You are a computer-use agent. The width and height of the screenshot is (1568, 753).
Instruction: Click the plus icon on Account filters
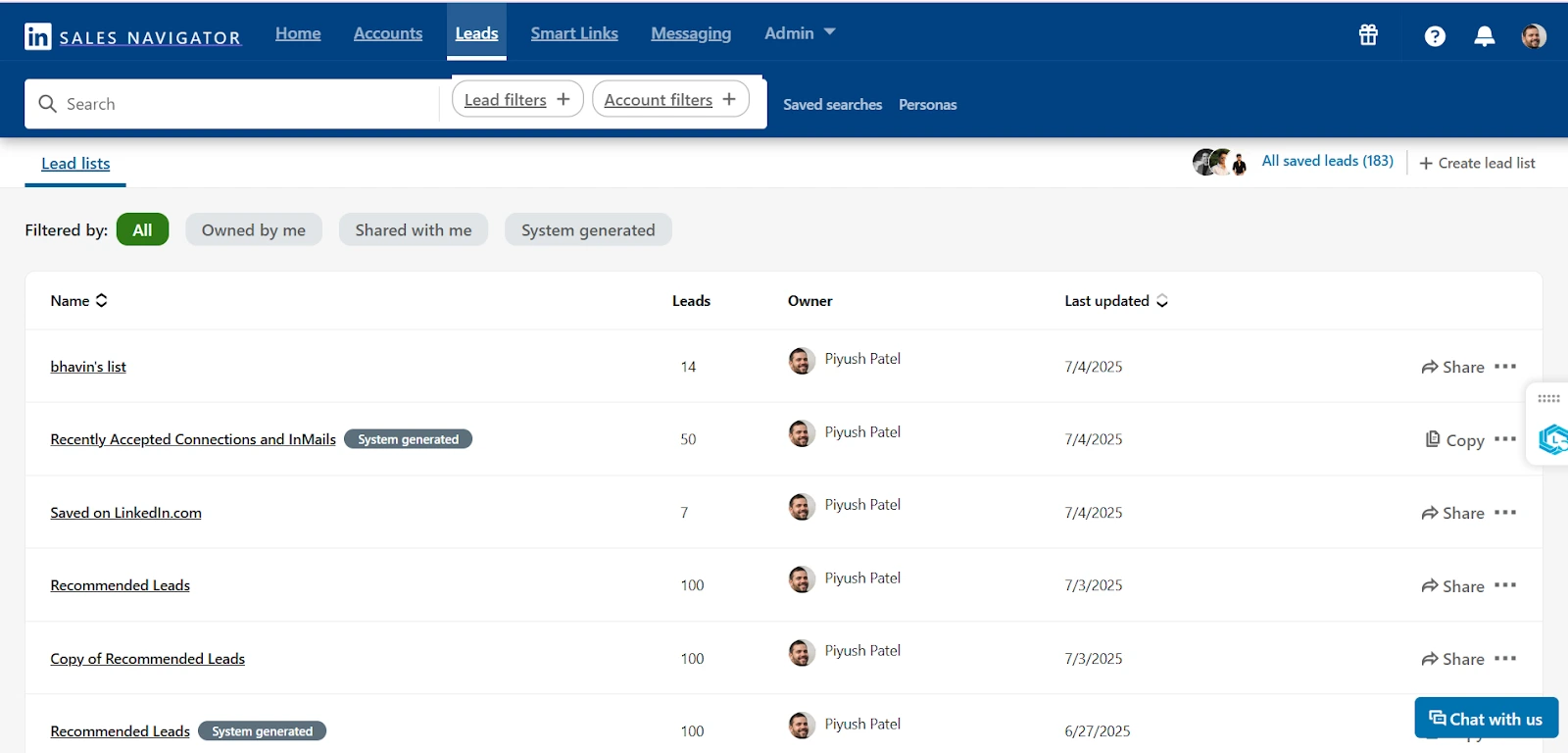pyautogui.click(x=729, y=99)
